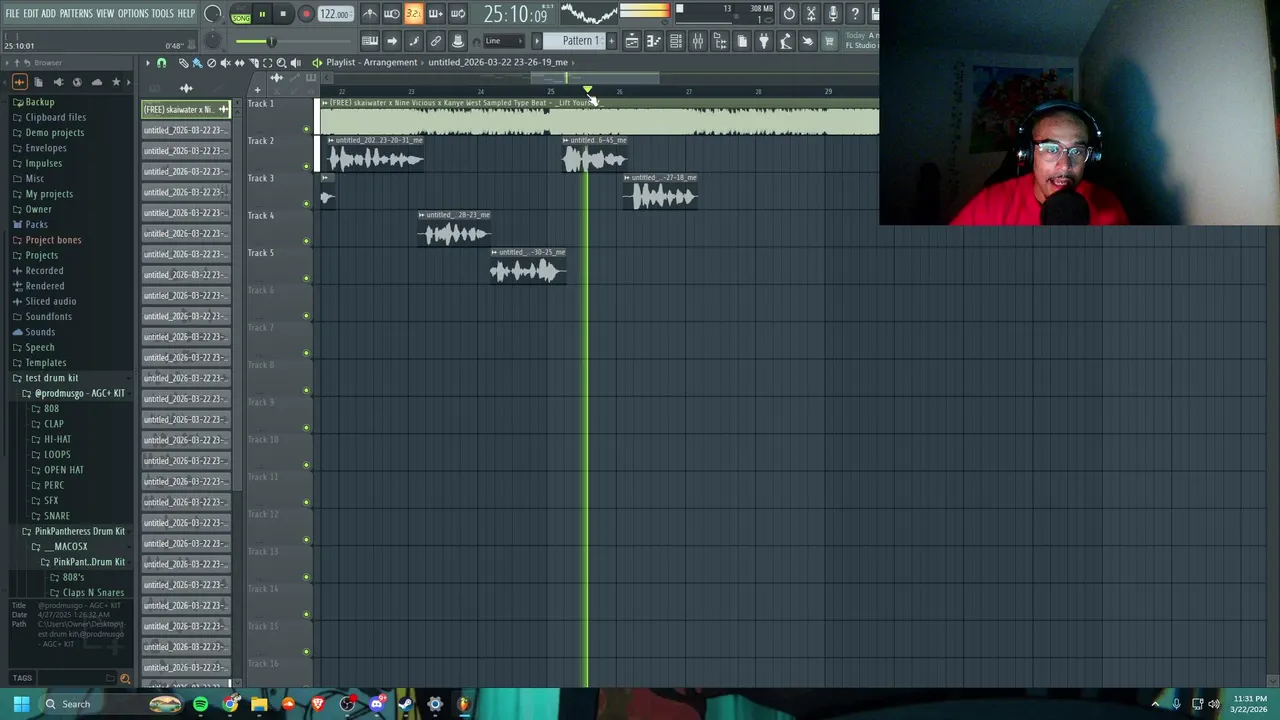Open the PATTERNS menu
The width and height of the screenshot is (1280, 720).
coord(76,14)
